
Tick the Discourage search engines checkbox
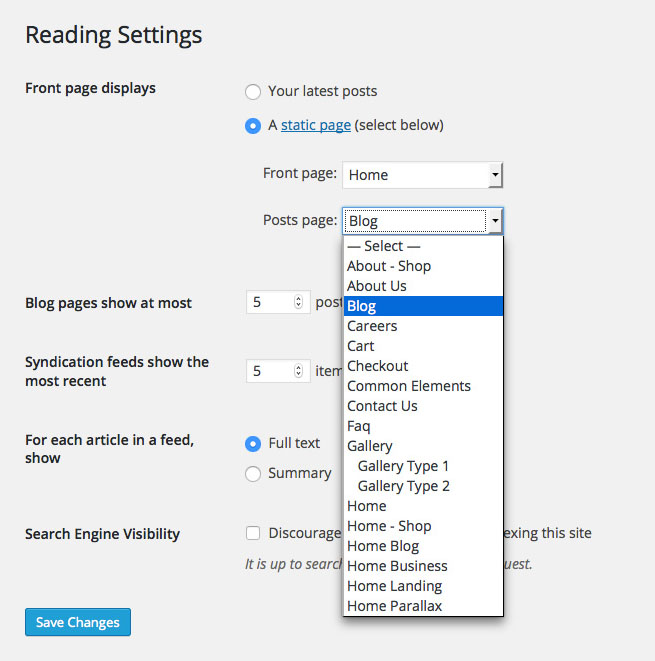point(253,533)
